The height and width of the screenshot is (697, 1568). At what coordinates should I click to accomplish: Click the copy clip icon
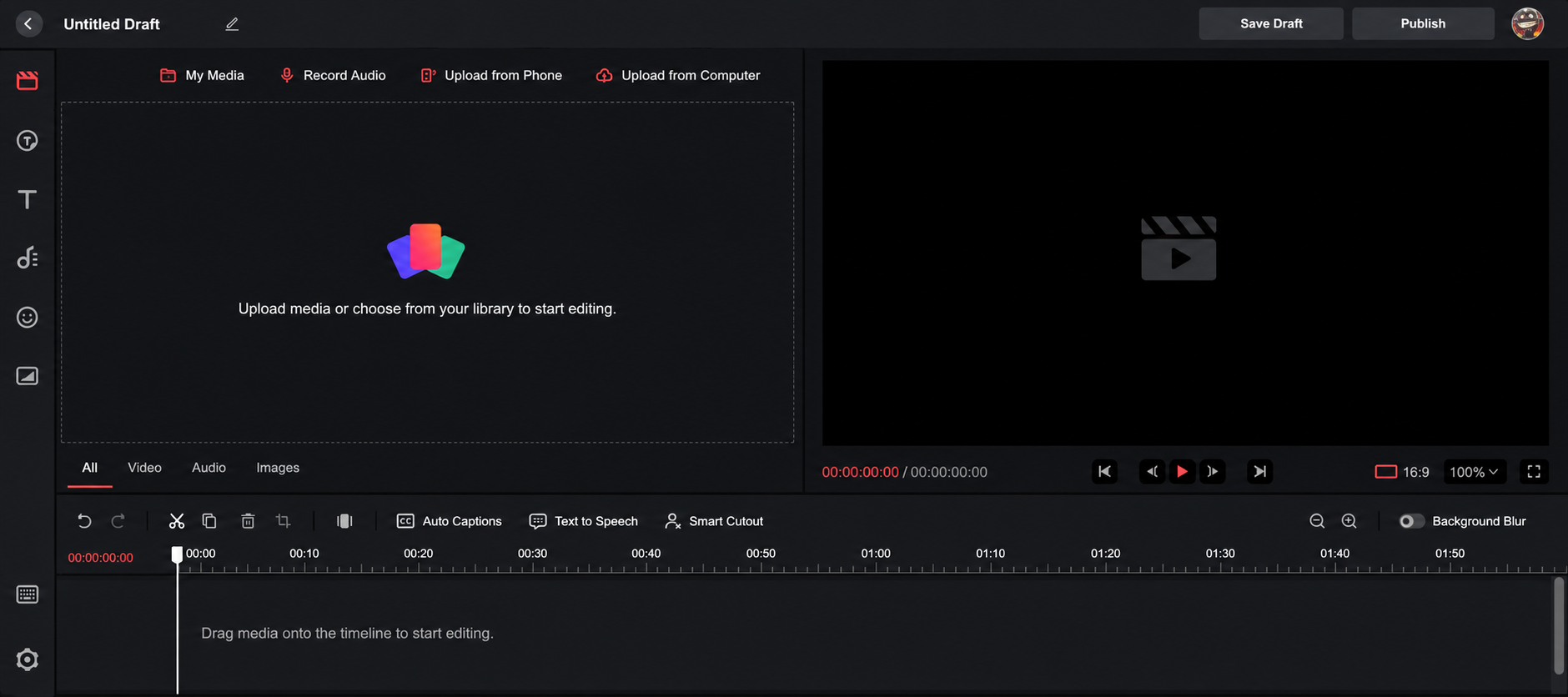pos(209,521)
